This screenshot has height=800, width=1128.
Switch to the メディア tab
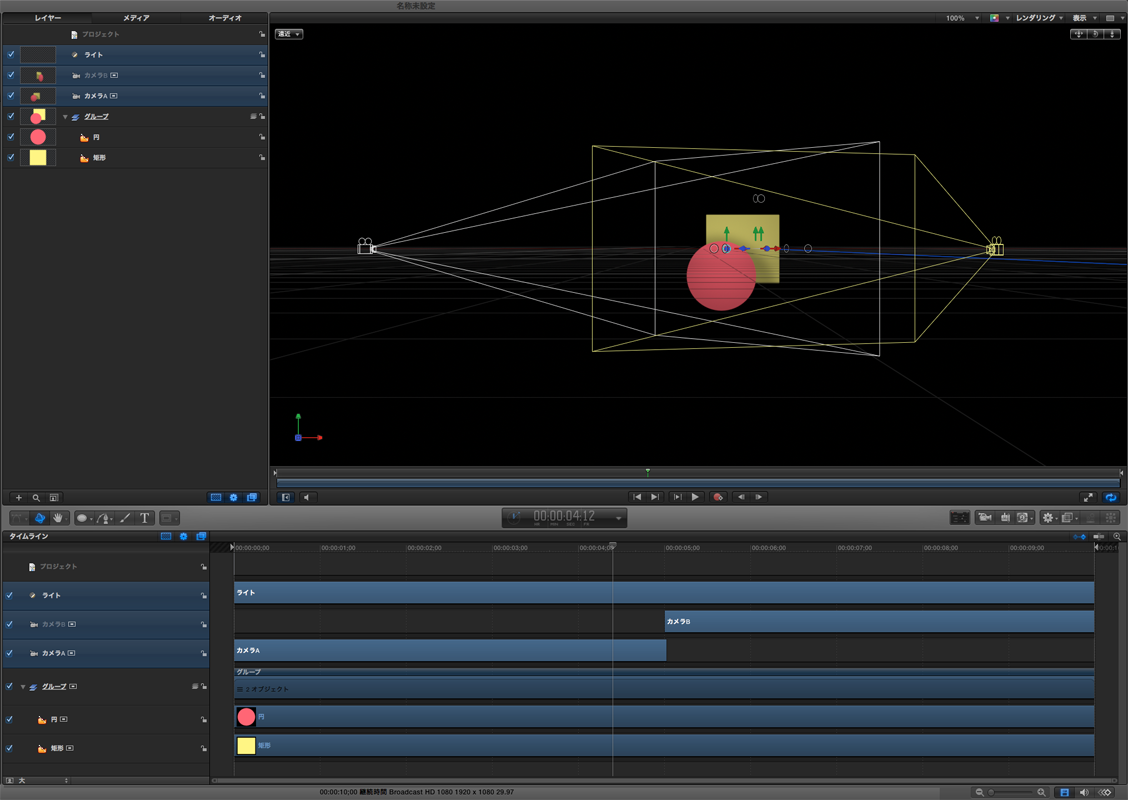[136, 18]
